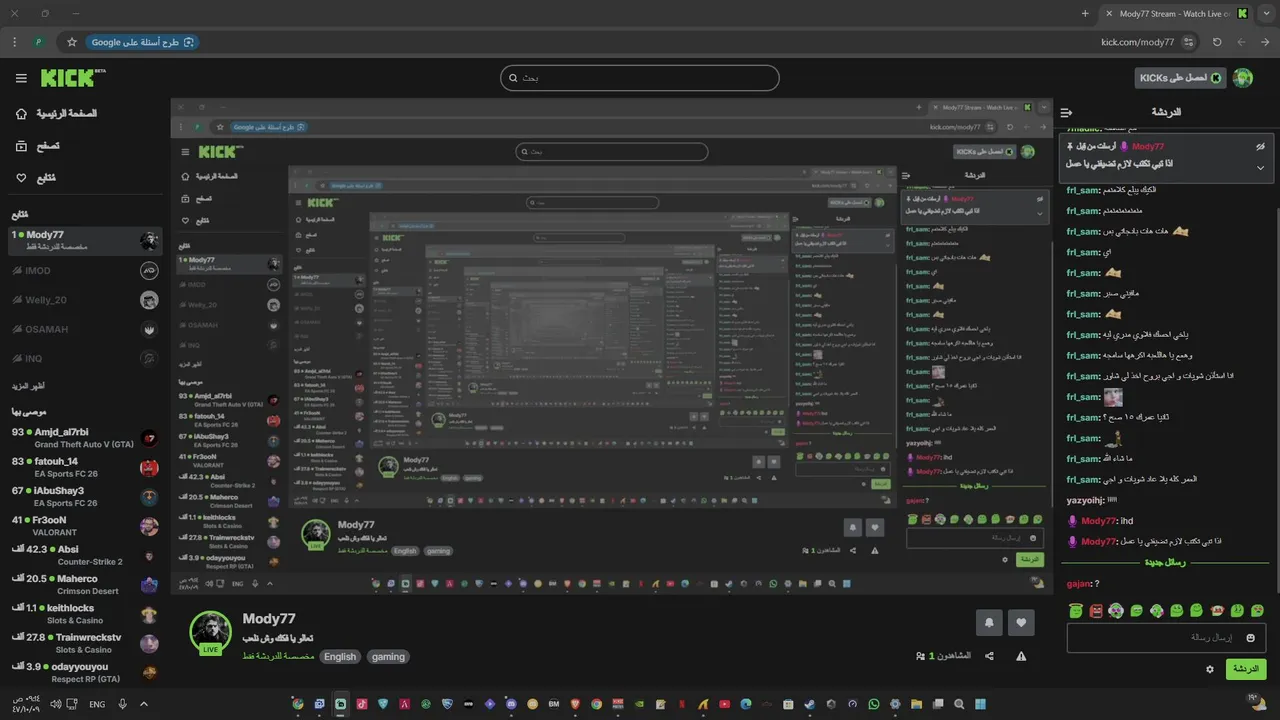Open the recommended iAbuShay3 channel
1280x720 pixels.
84,496
